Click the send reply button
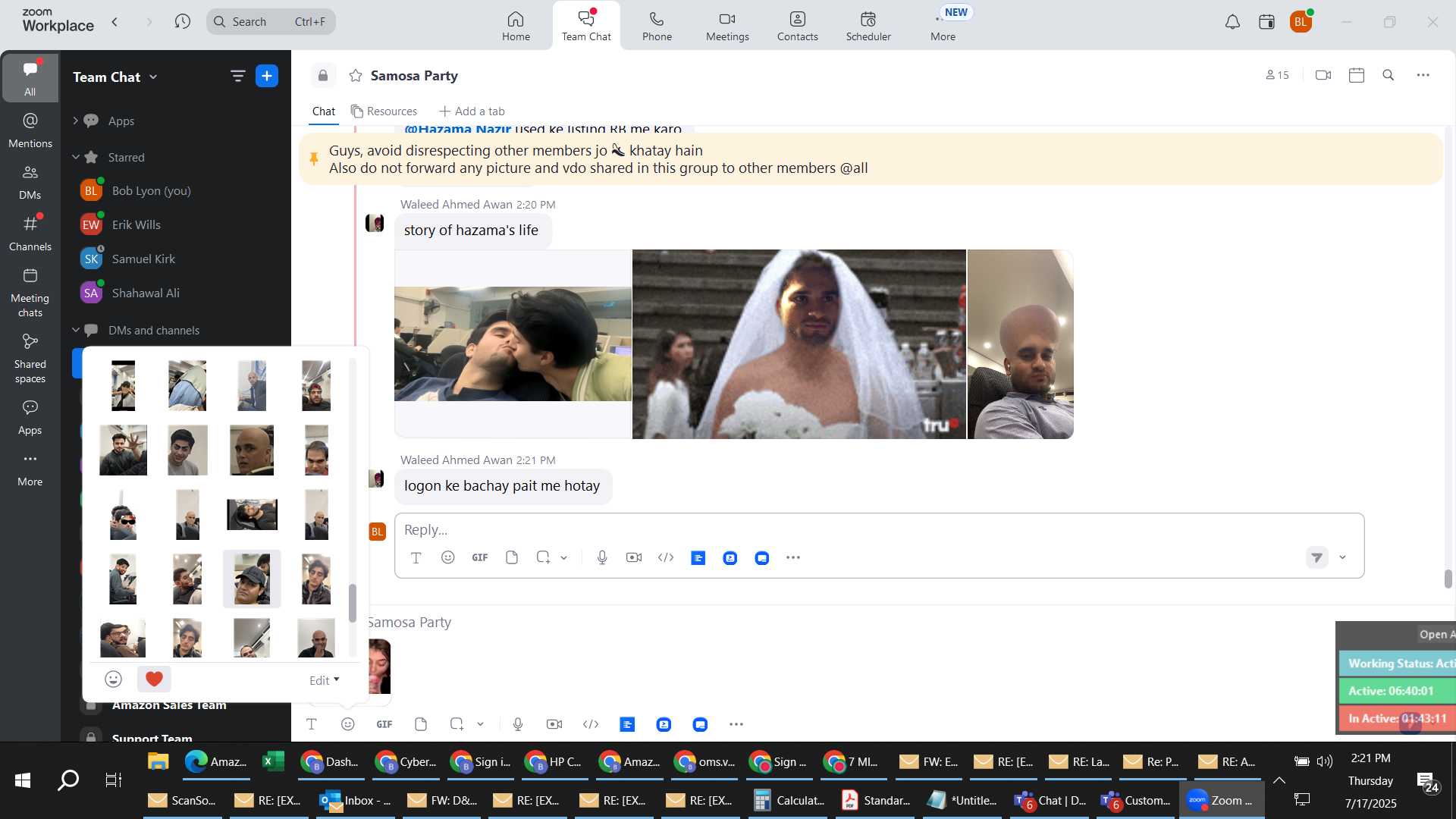Screen dimensions: 1456x819 tap(1317, 557)
